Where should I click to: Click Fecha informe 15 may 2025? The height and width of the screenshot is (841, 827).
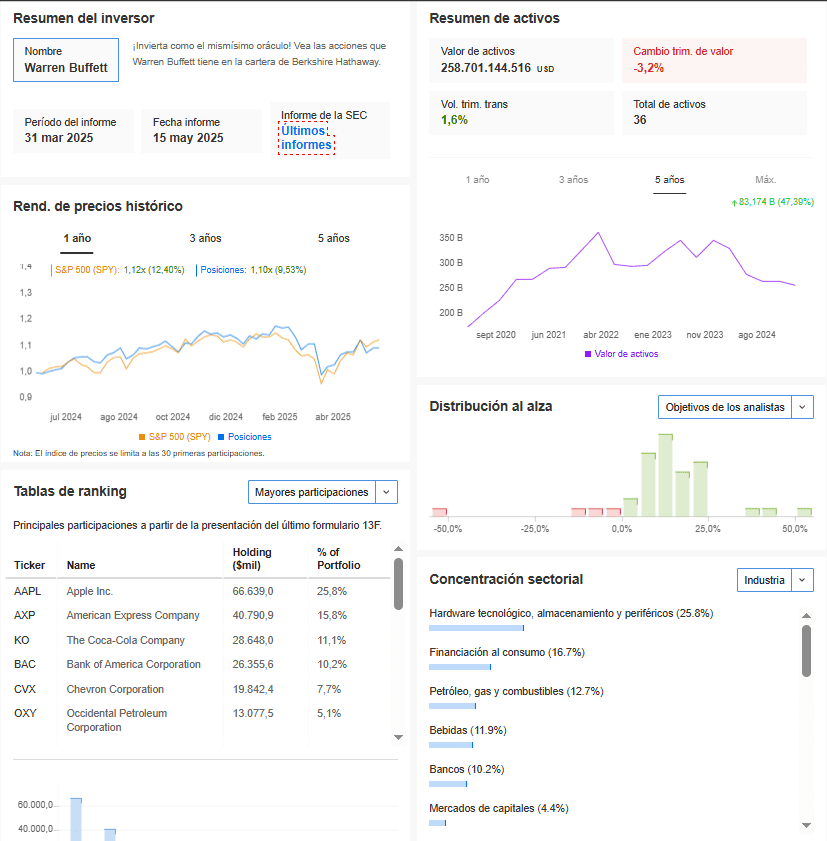click(201, 130)
